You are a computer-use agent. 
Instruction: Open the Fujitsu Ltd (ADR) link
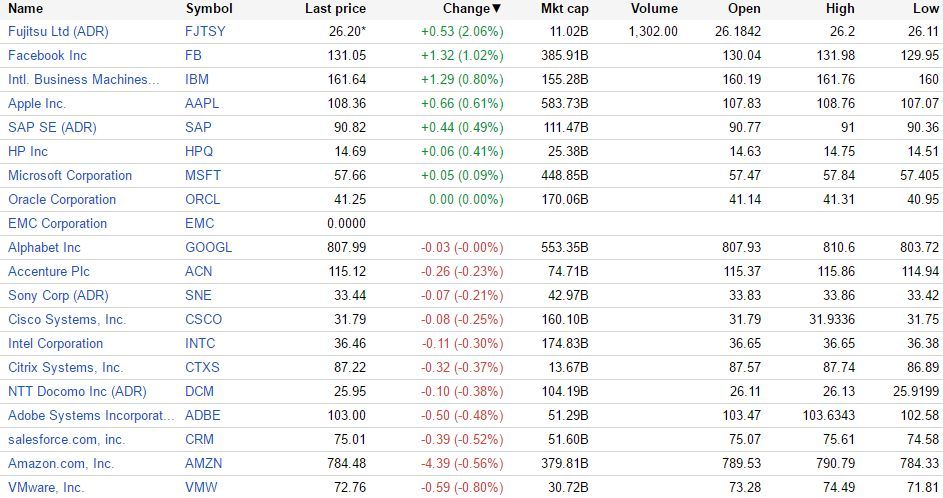58,31
